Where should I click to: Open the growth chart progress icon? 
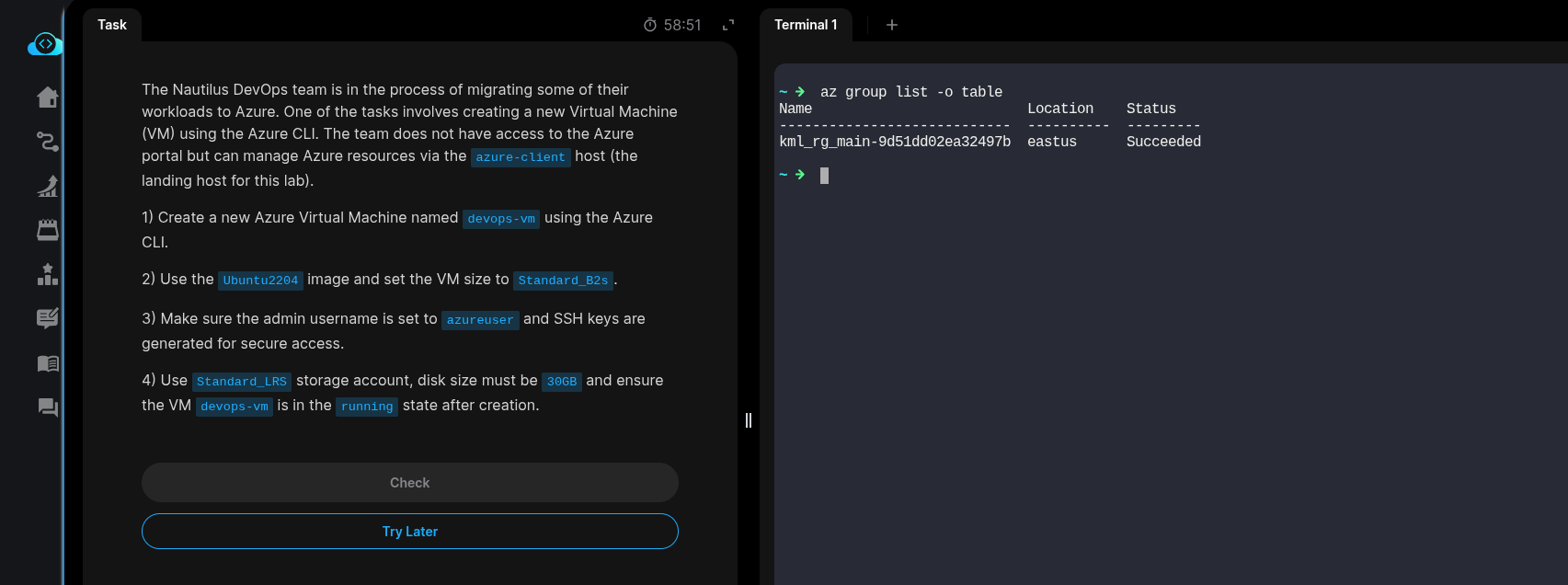click(x=48, y=186)
